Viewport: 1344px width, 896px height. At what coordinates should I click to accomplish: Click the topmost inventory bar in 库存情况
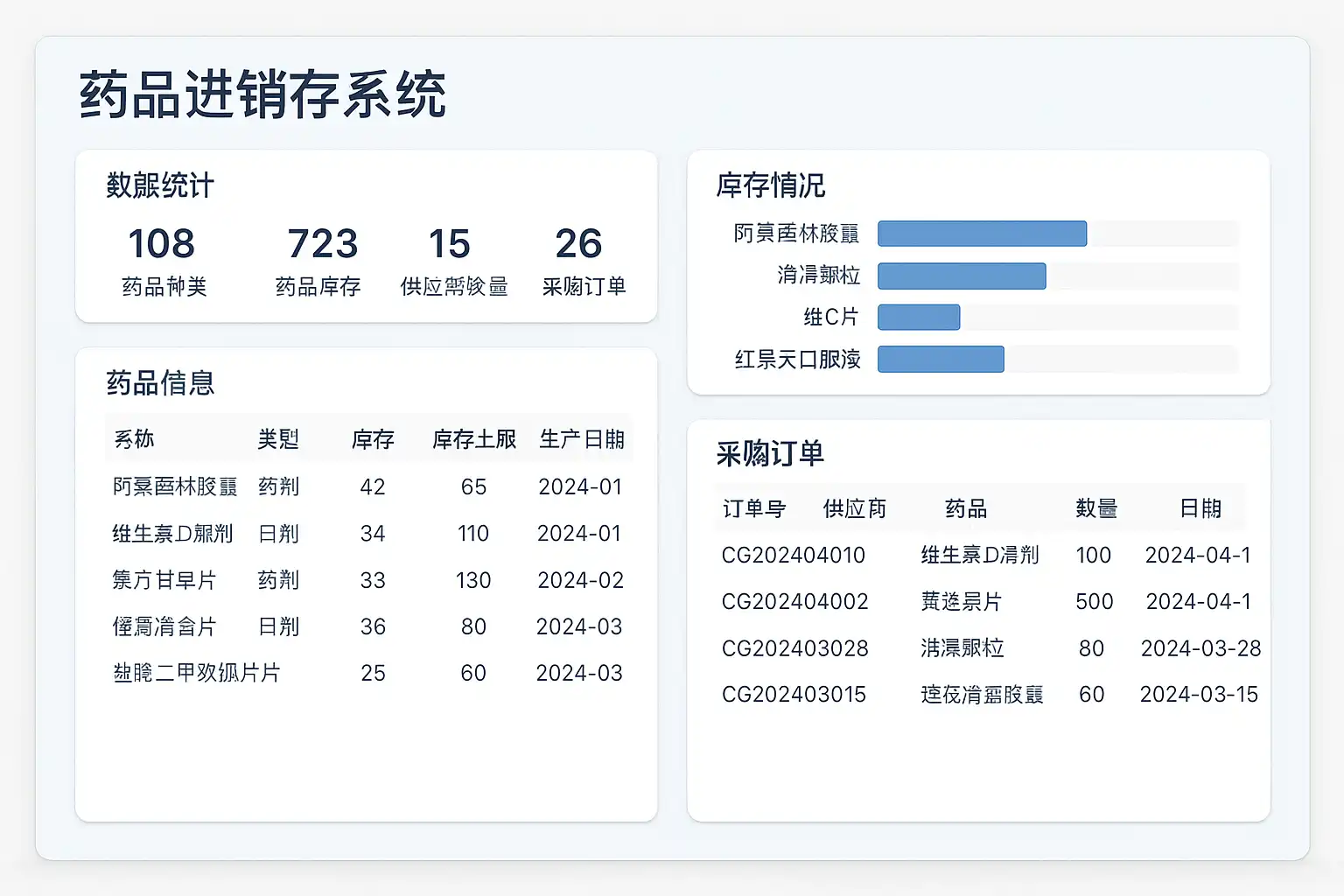(x=982, y=234)
